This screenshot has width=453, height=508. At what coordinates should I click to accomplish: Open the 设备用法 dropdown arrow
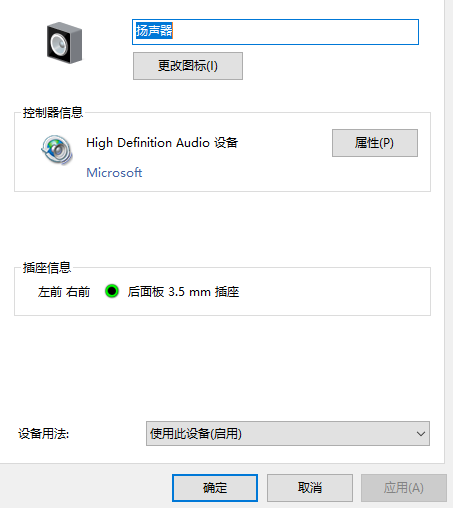coord(421,434)
